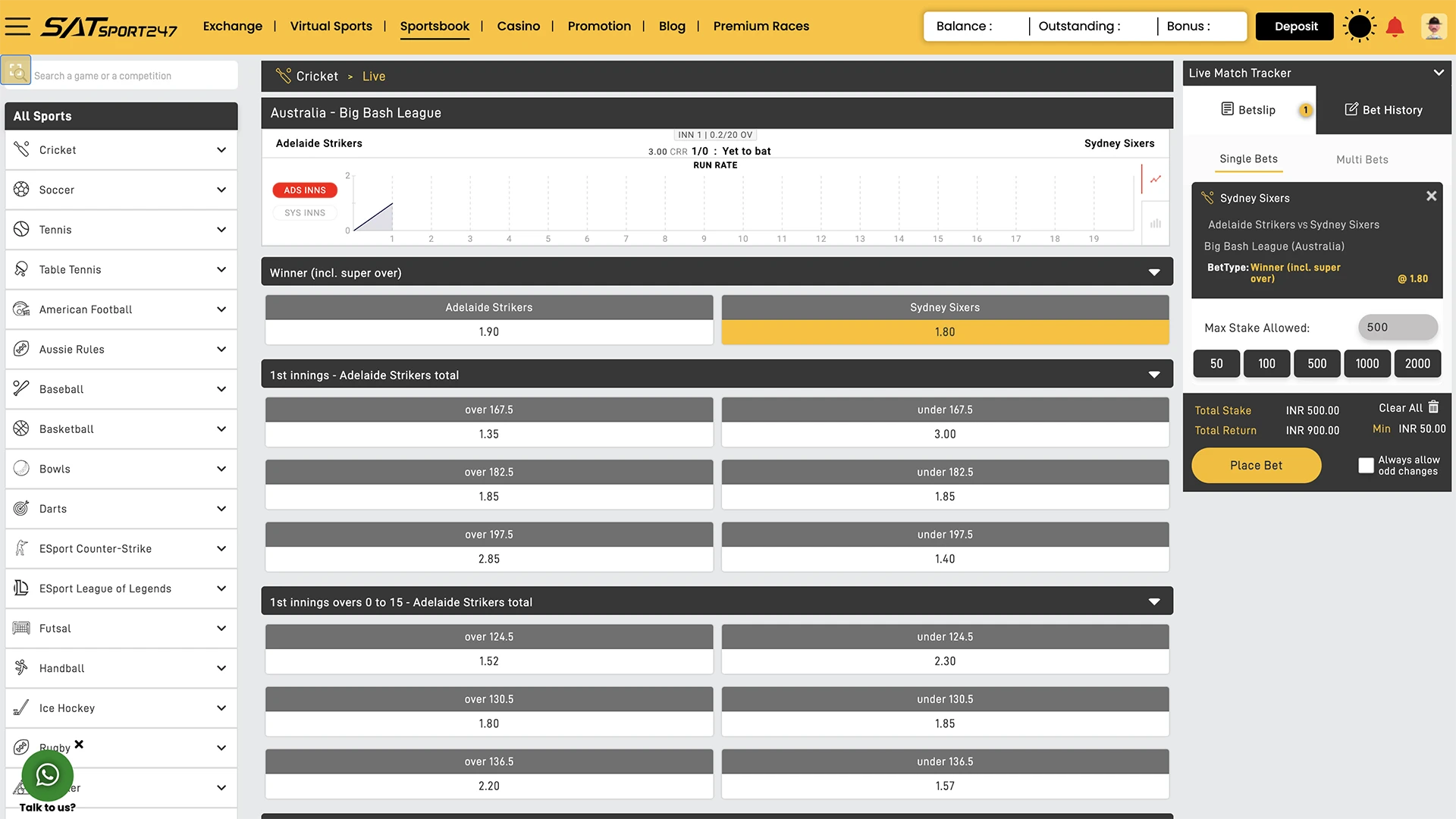Screen dimensions: 1456x819
Task: Click the Deposit button
Action: coord(1295,27)
